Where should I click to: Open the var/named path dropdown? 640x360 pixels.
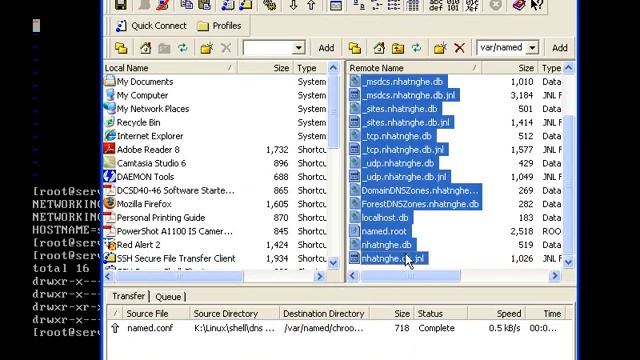[x=532, y=48]
